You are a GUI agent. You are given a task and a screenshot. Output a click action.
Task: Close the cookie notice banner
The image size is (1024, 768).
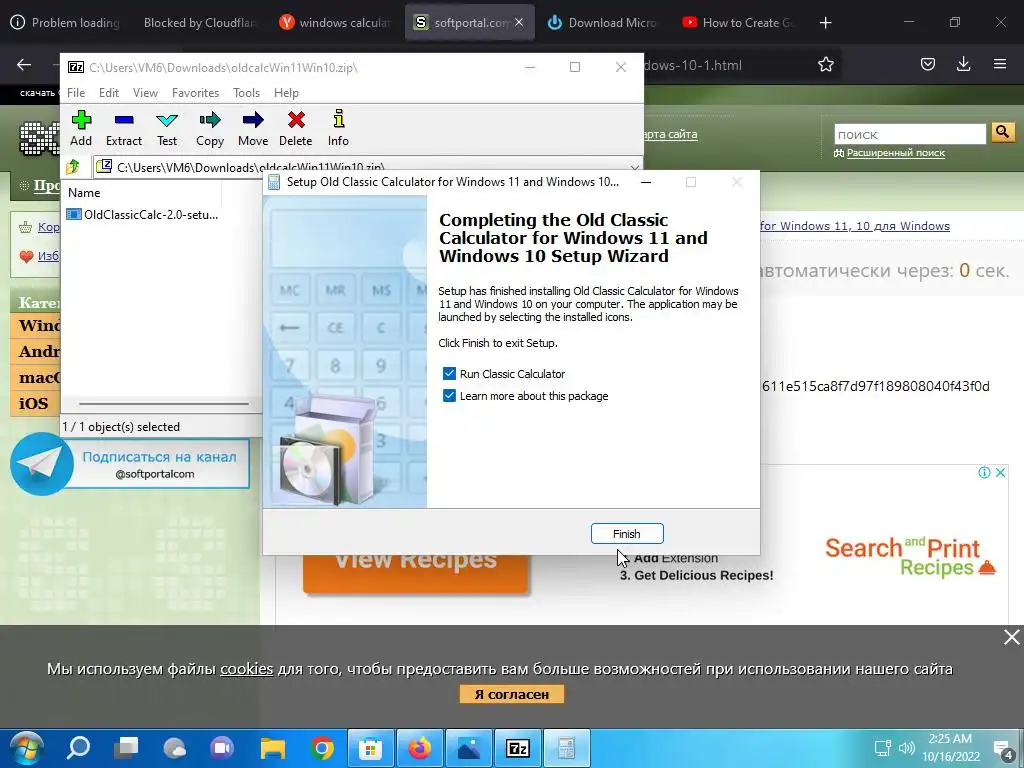[x=1011, y=637]
